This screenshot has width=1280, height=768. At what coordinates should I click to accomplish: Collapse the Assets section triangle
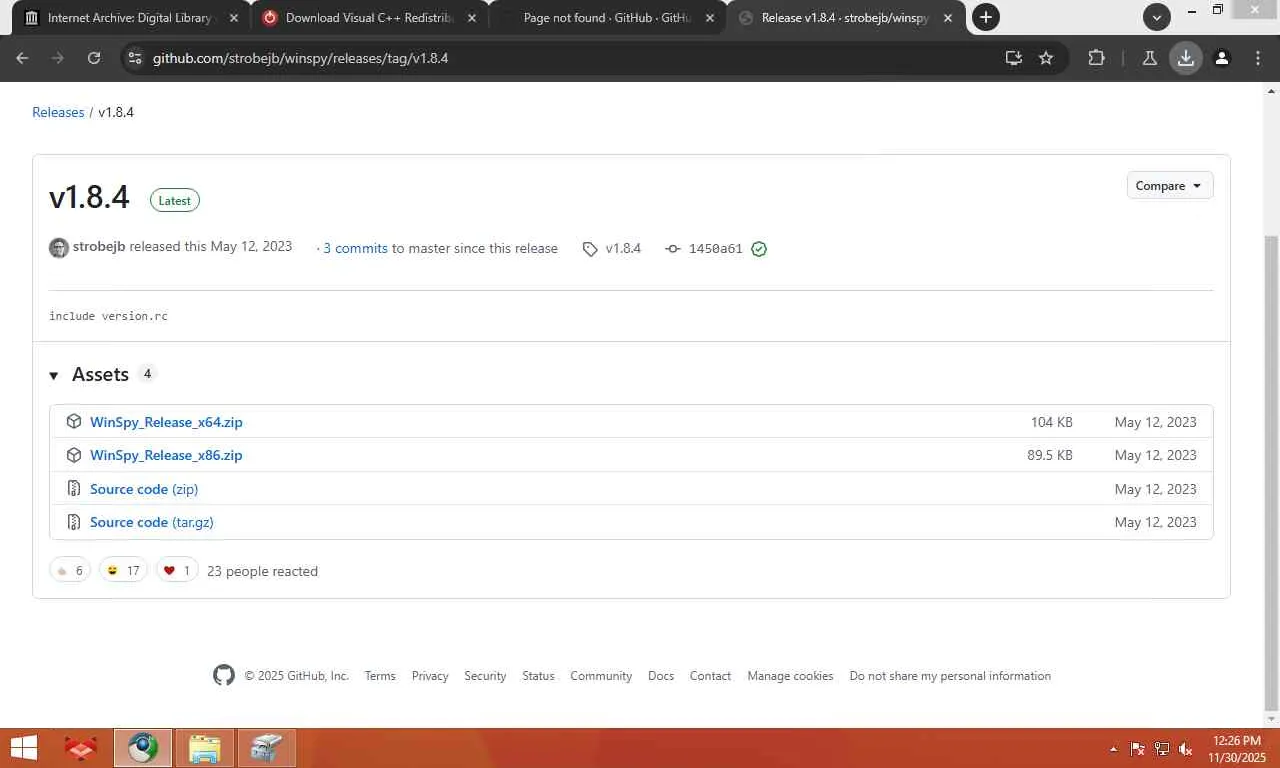(54, 375)
